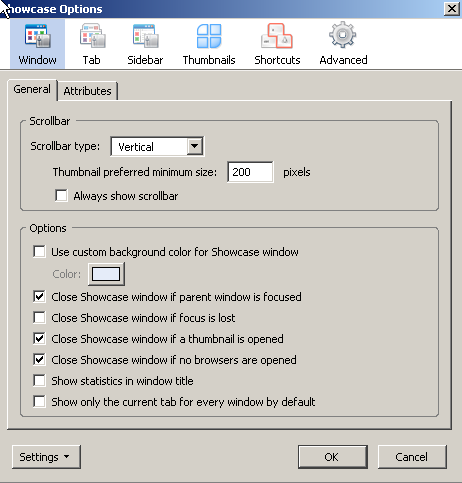Open the Sidebar options category
This screenshot has width=462, height=483.
[x=145, y=44]
